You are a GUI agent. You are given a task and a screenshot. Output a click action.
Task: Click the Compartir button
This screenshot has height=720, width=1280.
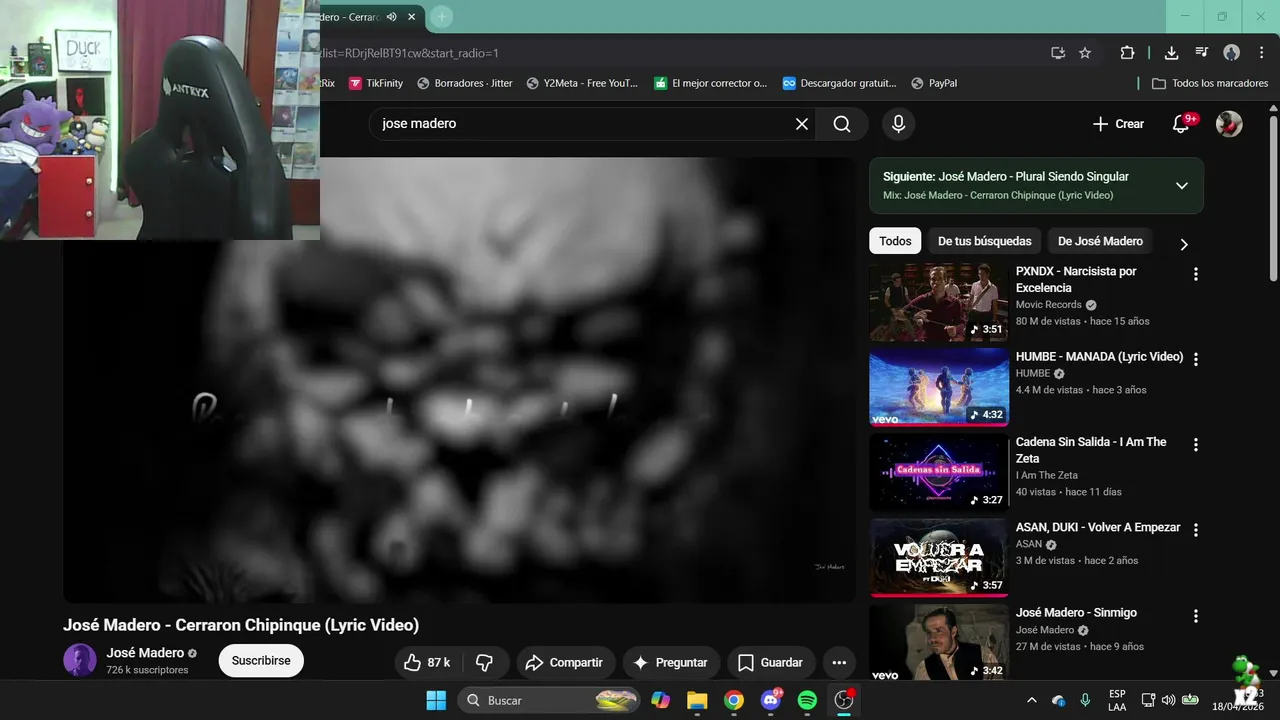pos(564,662)
